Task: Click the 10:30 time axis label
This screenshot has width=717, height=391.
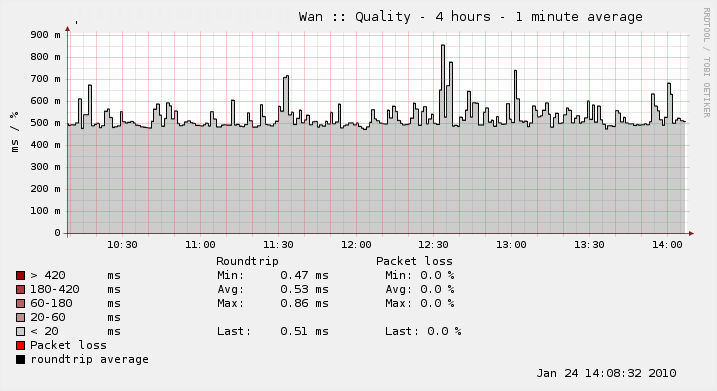Action: point(122,245)
